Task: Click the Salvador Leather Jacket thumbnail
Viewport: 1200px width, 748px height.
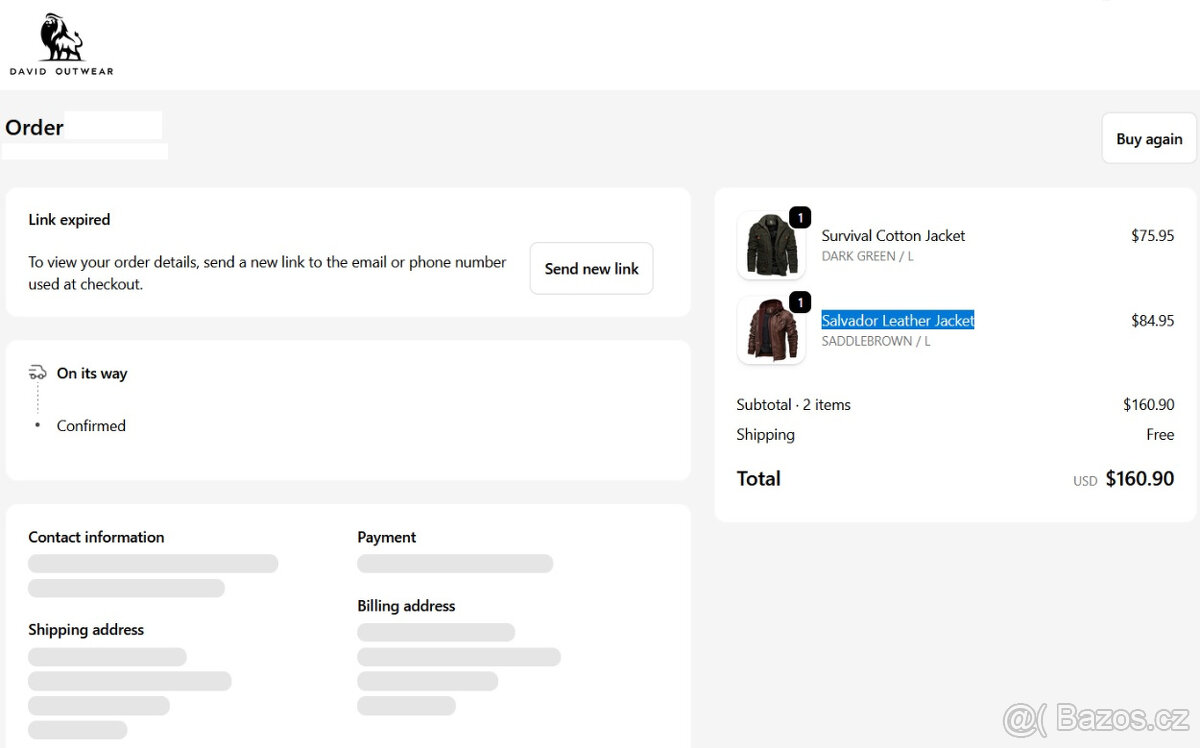Action: tap(771, 330)
